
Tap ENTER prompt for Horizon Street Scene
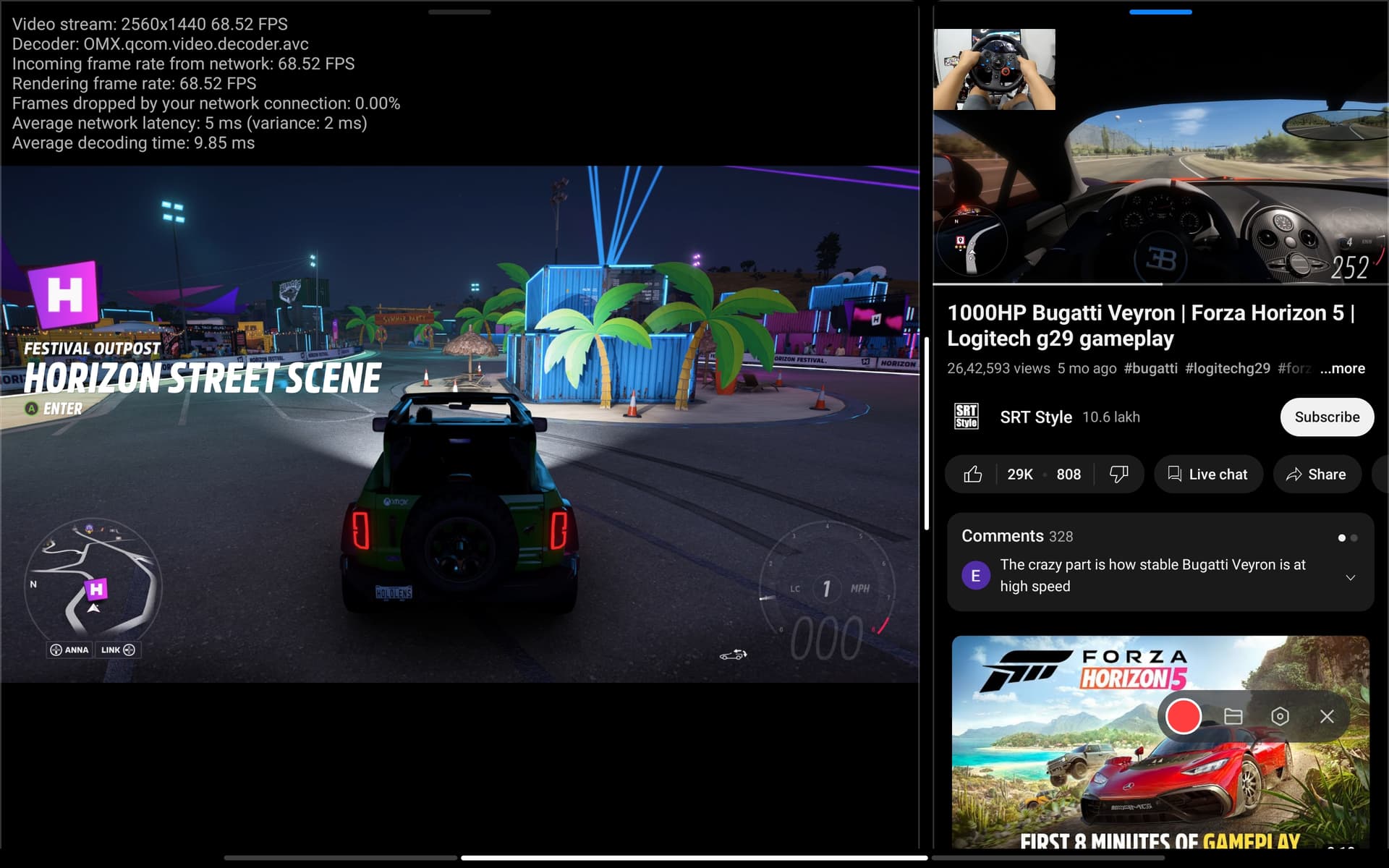54,409
